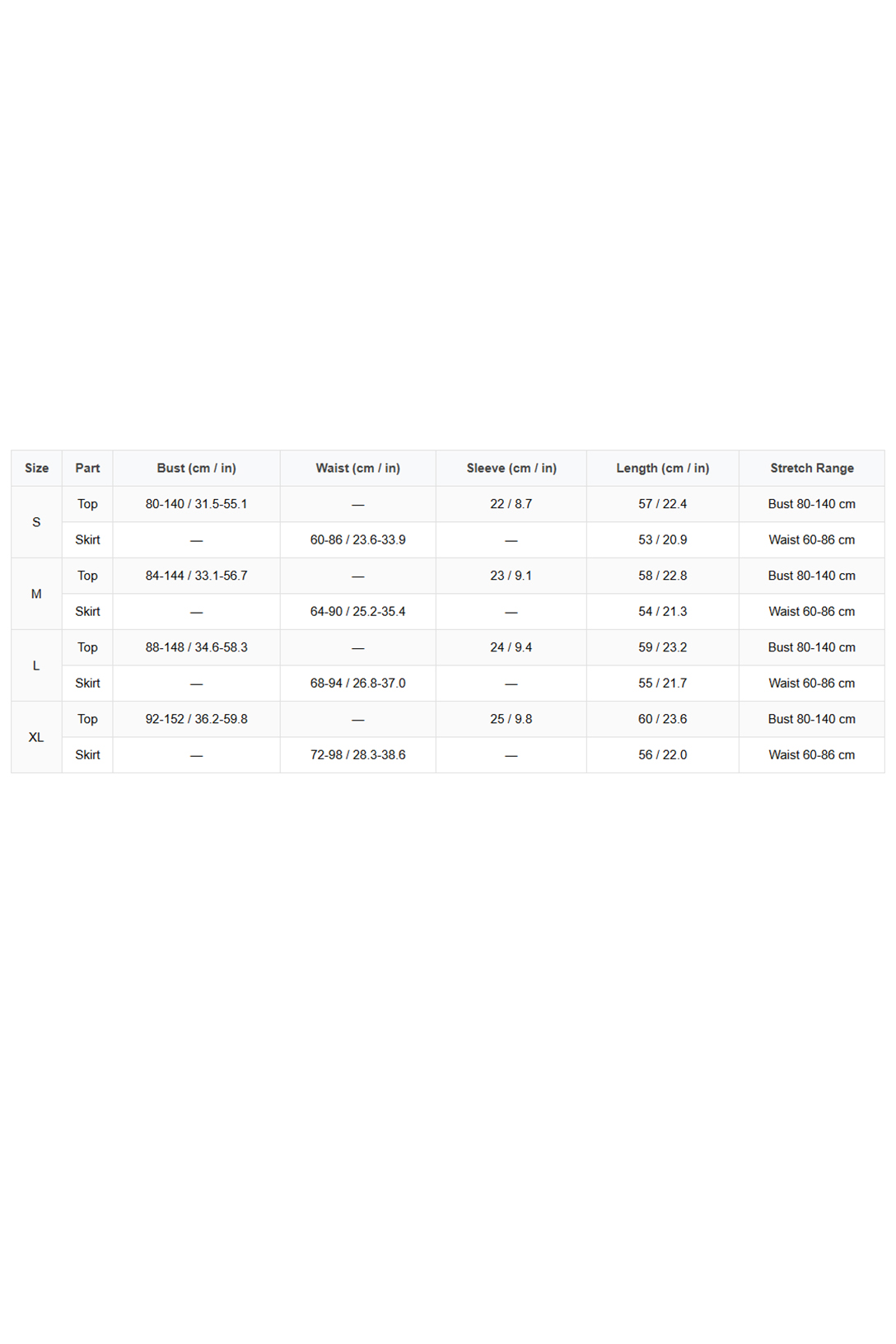The image size is (896, 1344).
Task: Click length value 56 / 22.0
Action: click(x=662, y=754)
